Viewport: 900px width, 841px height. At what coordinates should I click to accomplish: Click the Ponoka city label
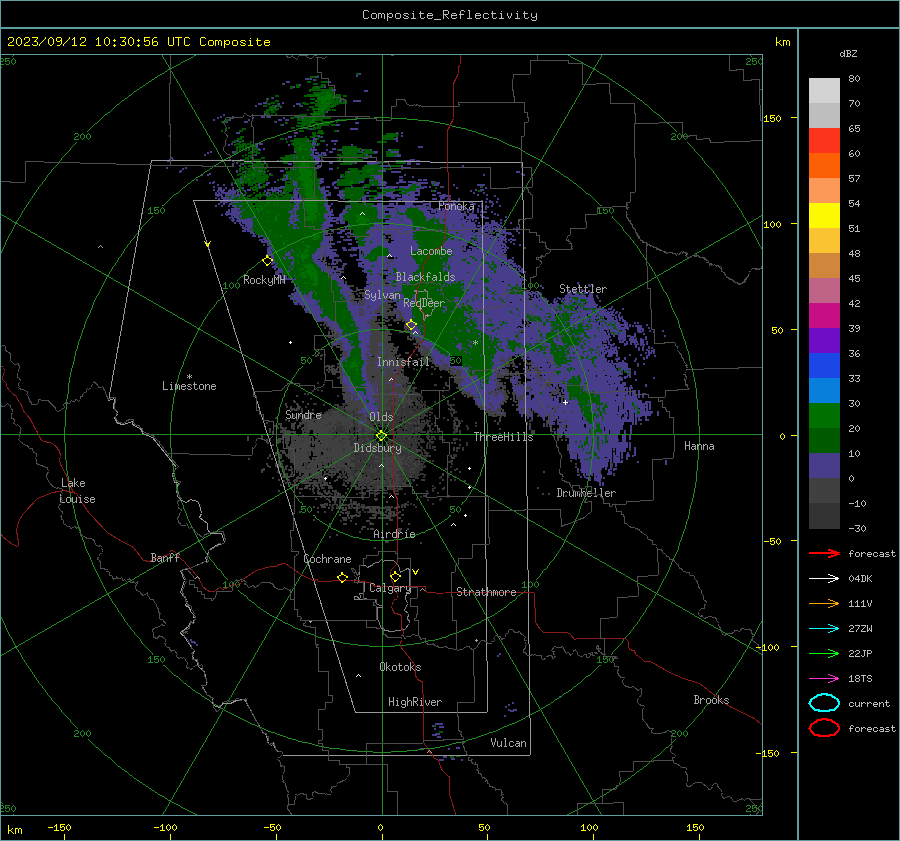coord(456,206)
